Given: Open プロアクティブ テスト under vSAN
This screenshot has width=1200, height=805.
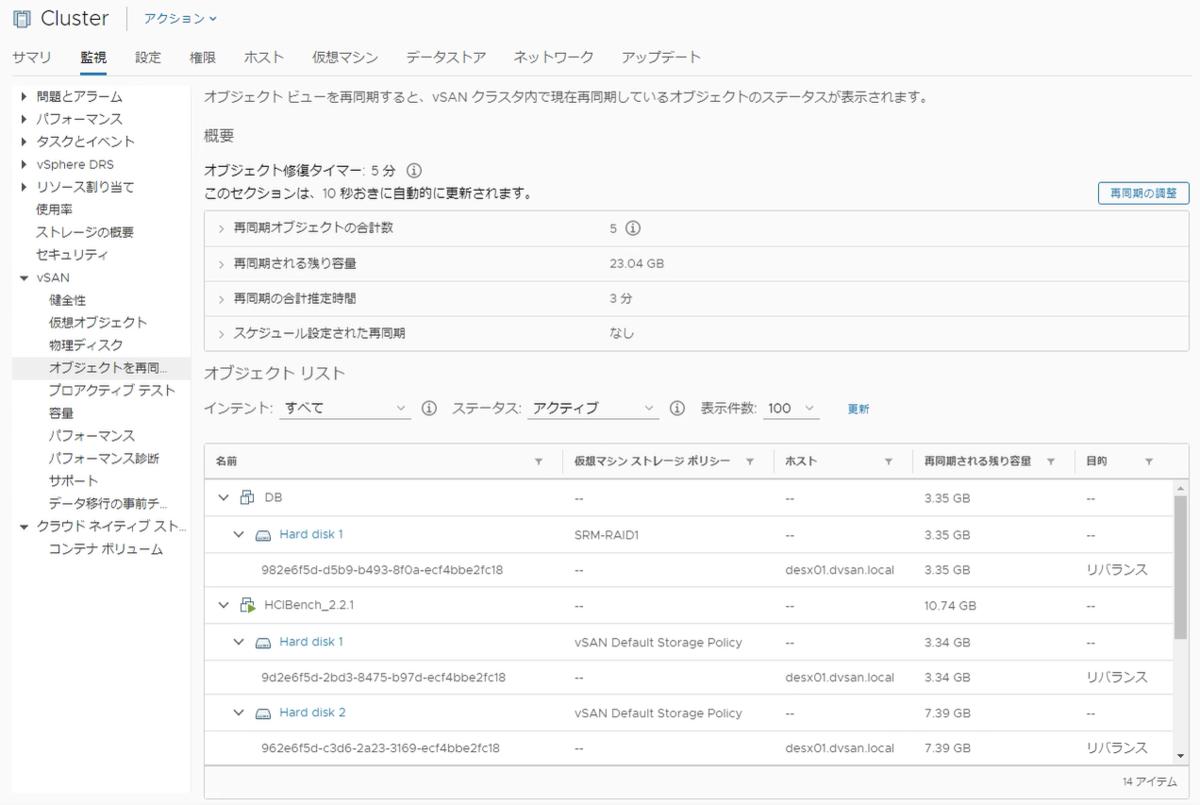Looking at the screenshot, I should point(112,390).
